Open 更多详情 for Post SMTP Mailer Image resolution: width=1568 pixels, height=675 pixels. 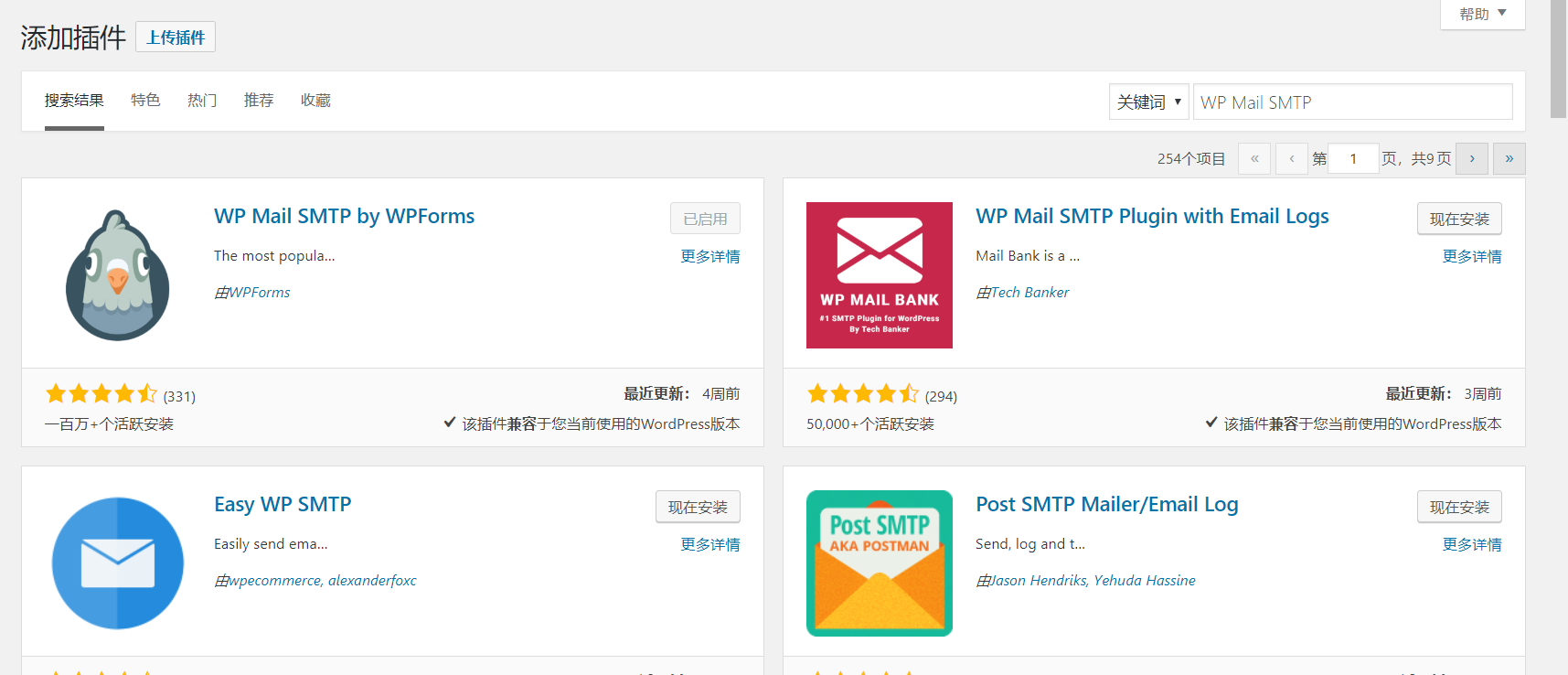pyautogui.click(x=1471, y=544)
